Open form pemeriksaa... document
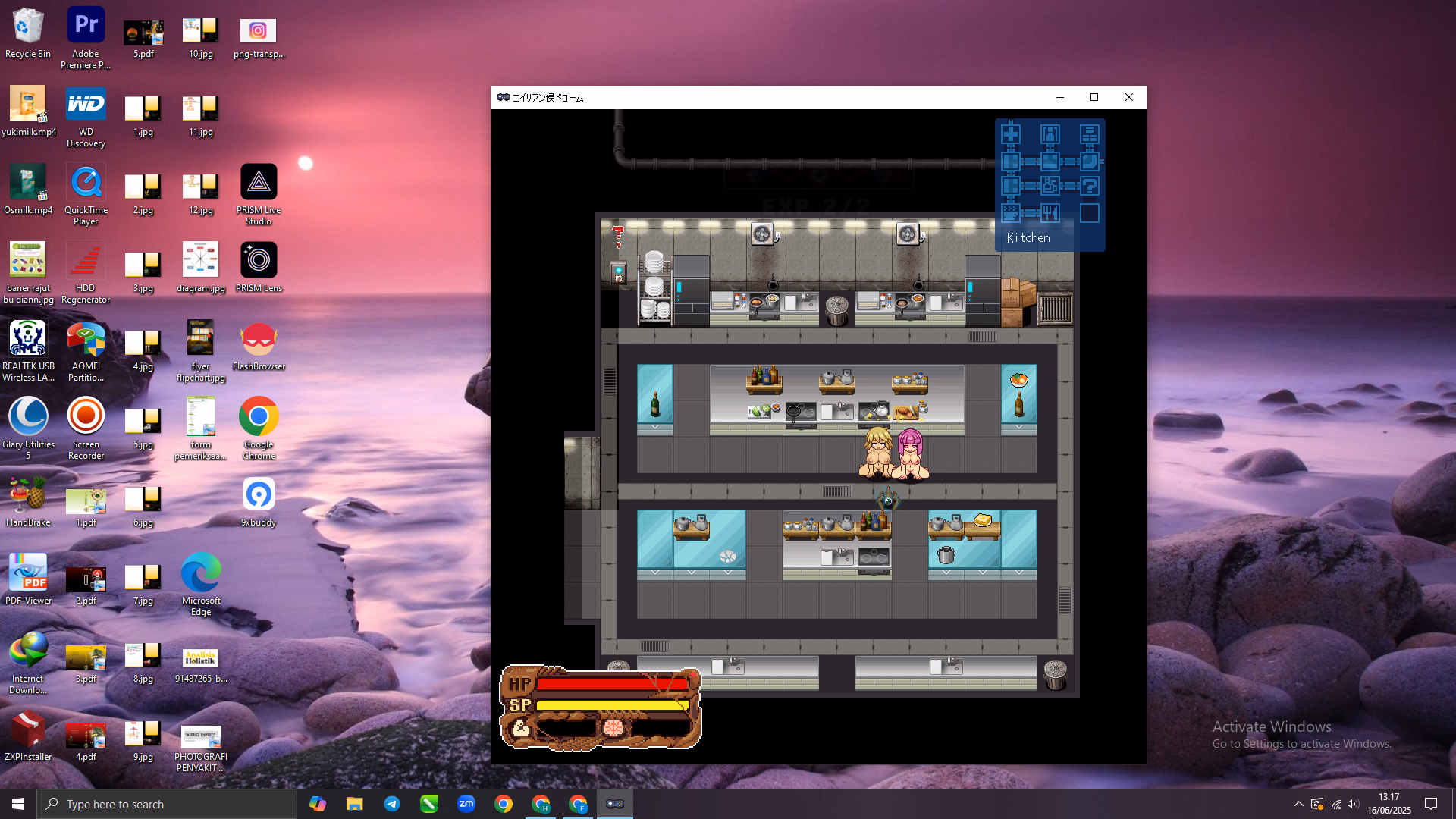The height and width of the screenshot is (819, 1456). 201,429
